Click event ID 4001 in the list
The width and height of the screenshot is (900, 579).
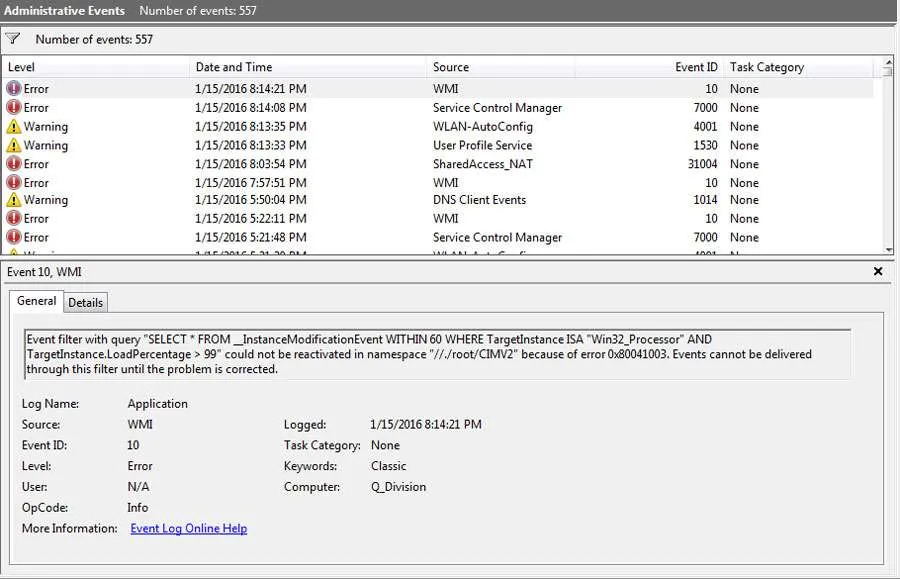(705, 126)
